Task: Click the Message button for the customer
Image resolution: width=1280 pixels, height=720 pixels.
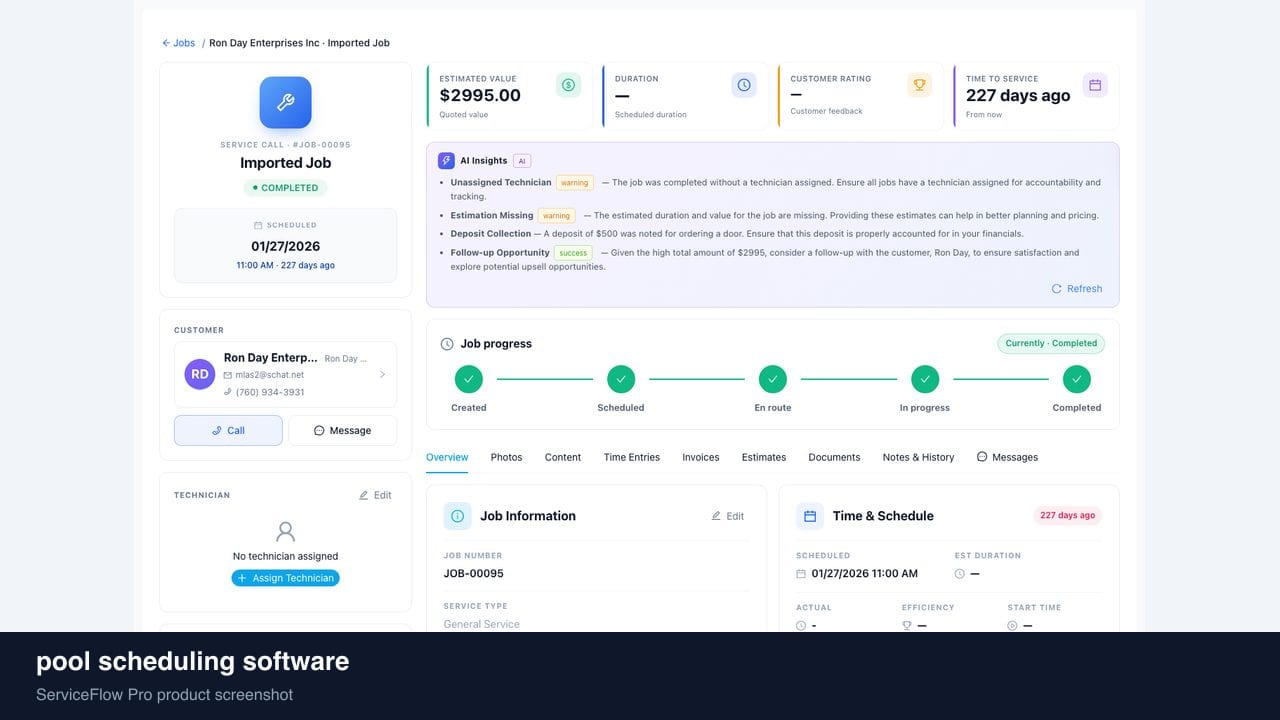Action: tap(342, 430)
